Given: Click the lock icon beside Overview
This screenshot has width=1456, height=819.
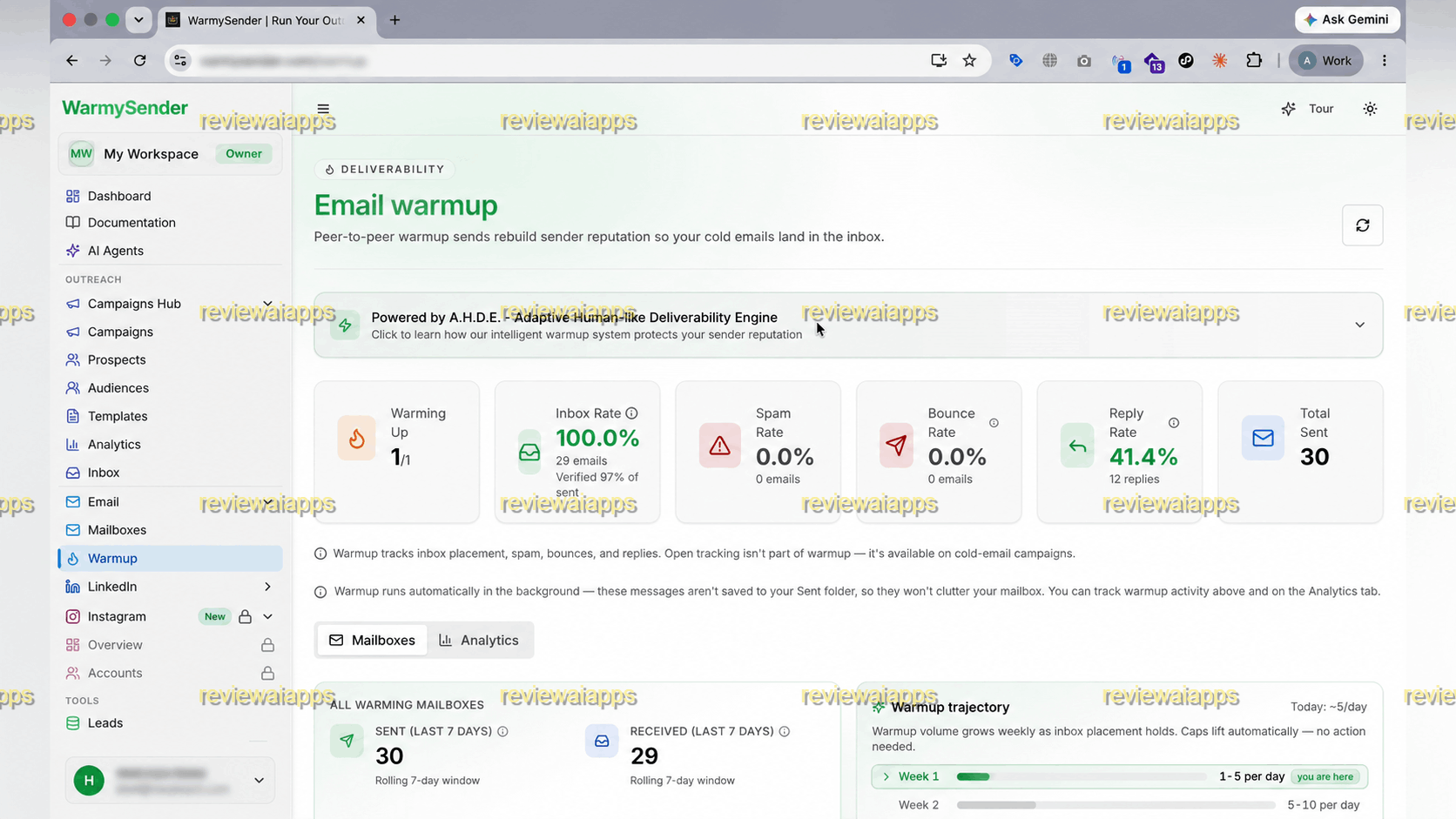Looking at the screenshot, I should pyautogui.click(x=267, y=645).
